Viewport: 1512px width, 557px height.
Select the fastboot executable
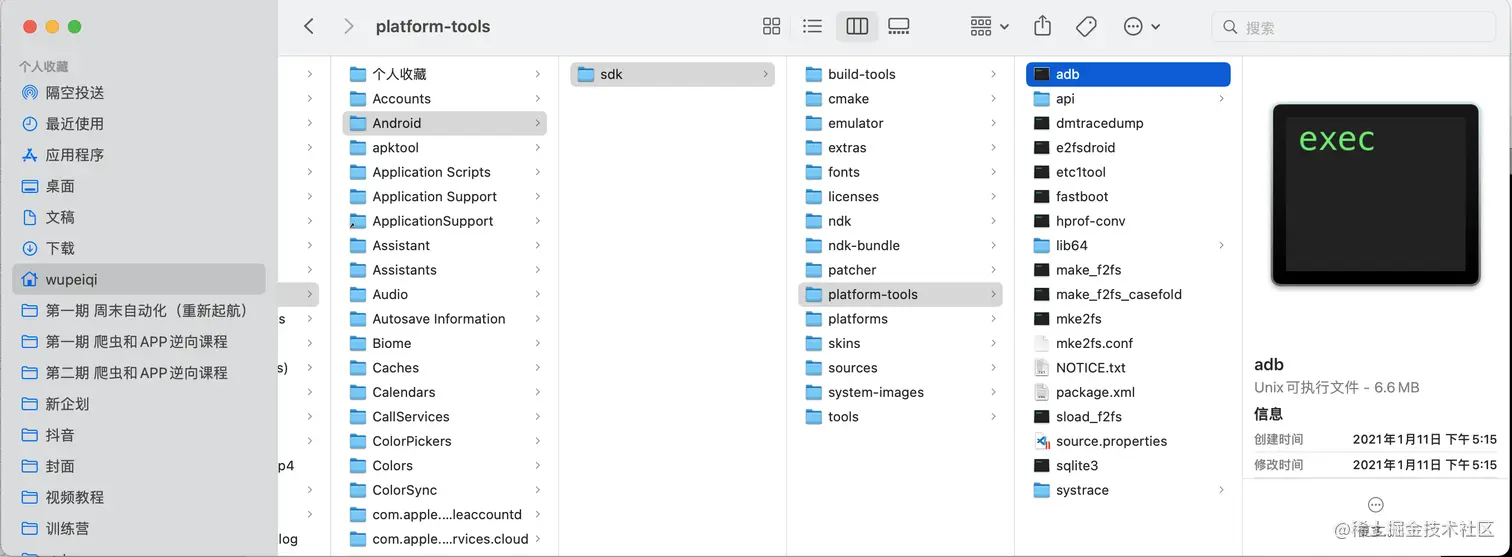[1082, 197]
